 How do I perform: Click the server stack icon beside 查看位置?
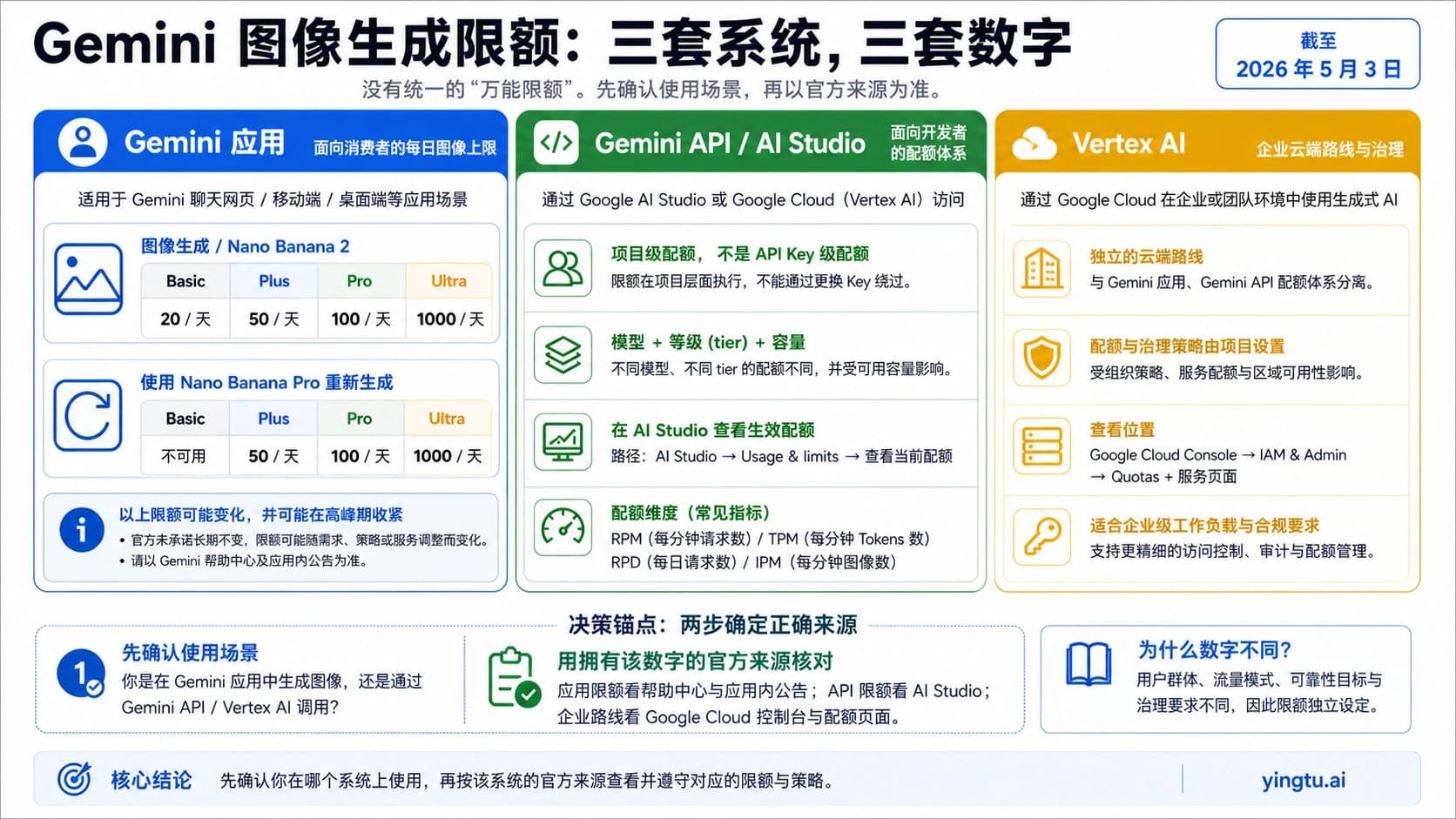coord(1042,446)
